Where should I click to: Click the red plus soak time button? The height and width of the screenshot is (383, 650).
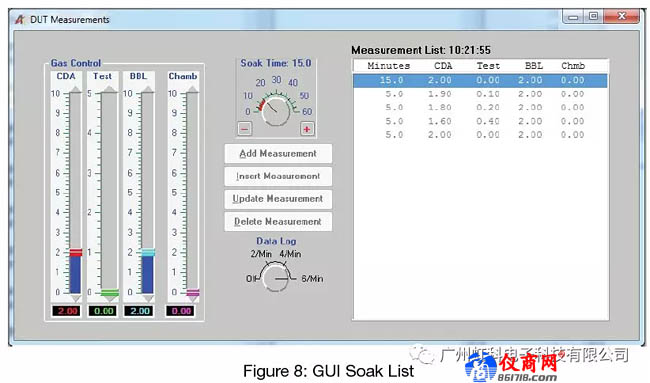[307, 129]
